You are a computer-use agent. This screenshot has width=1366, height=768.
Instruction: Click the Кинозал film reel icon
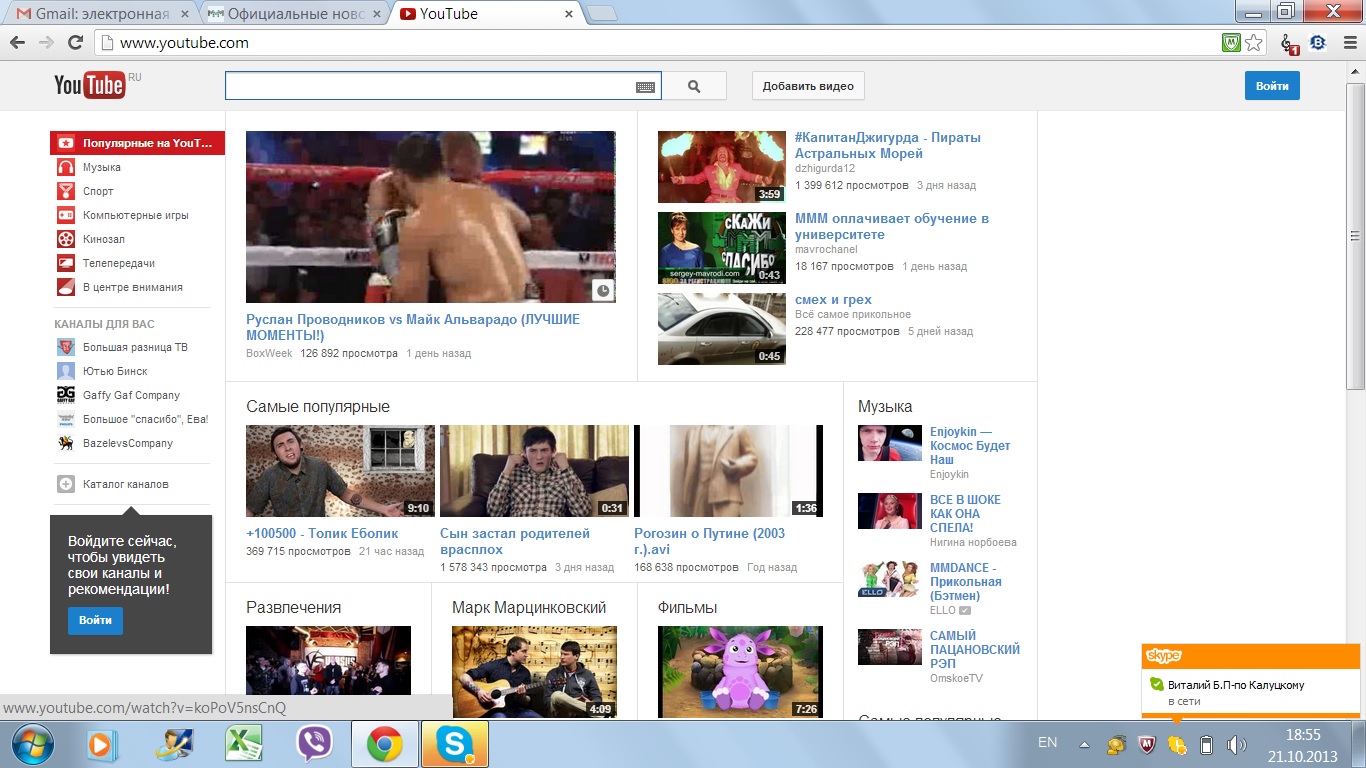pyautogui.click(x=65, y=239)
